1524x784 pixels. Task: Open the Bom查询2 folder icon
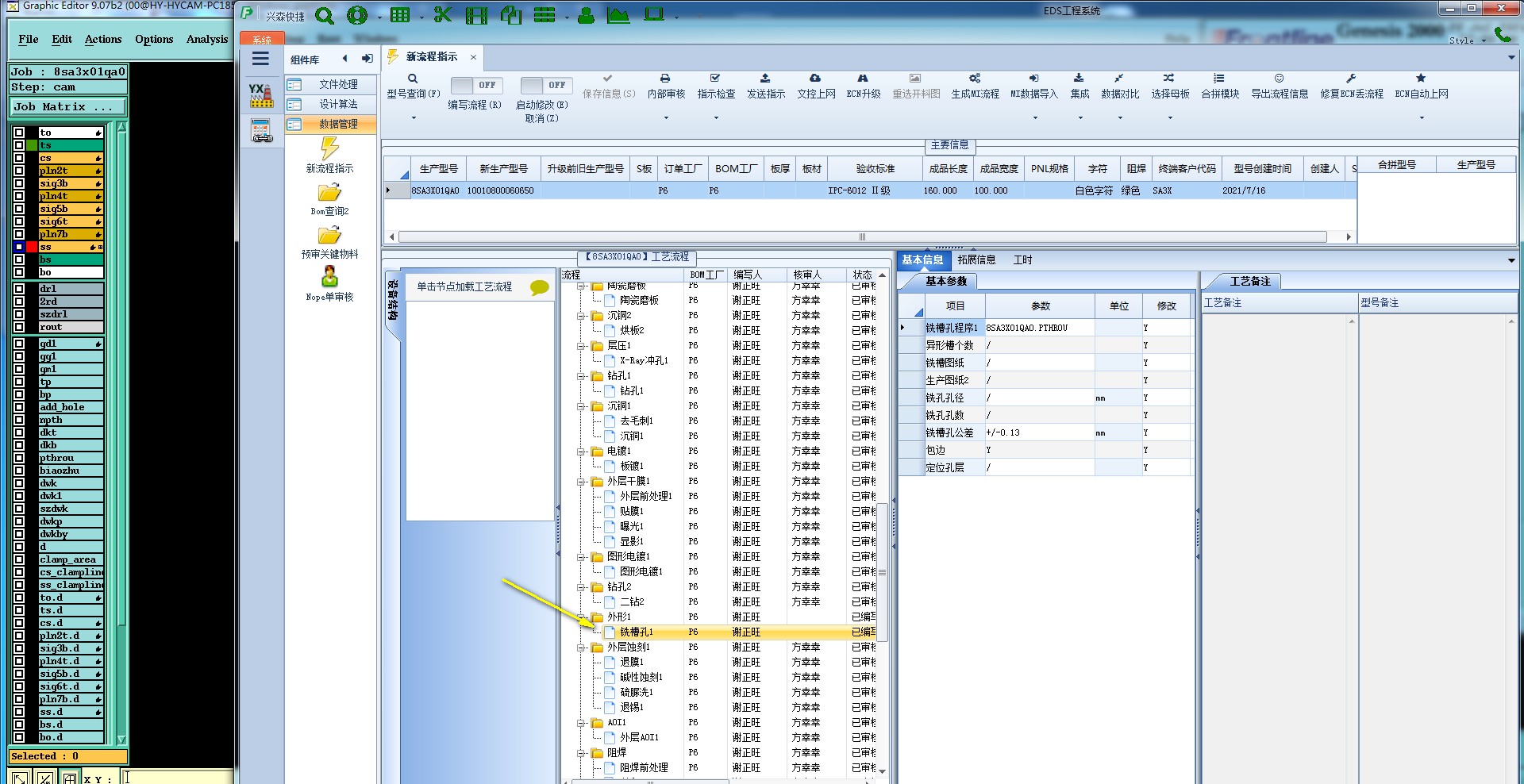(x=329, y=193)
